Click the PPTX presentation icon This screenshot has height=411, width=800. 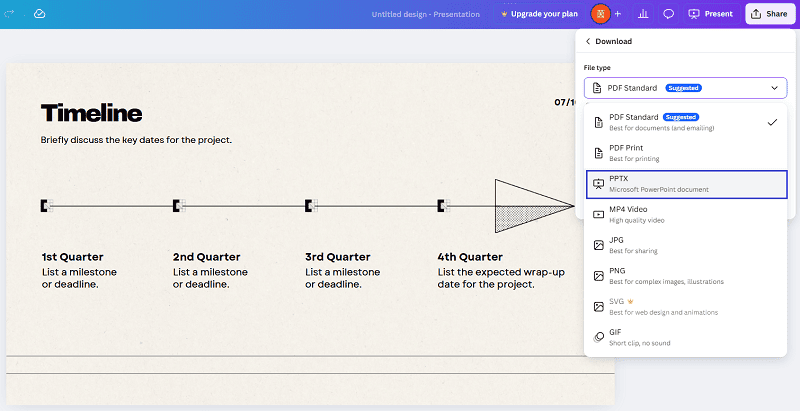click(598, 184)
